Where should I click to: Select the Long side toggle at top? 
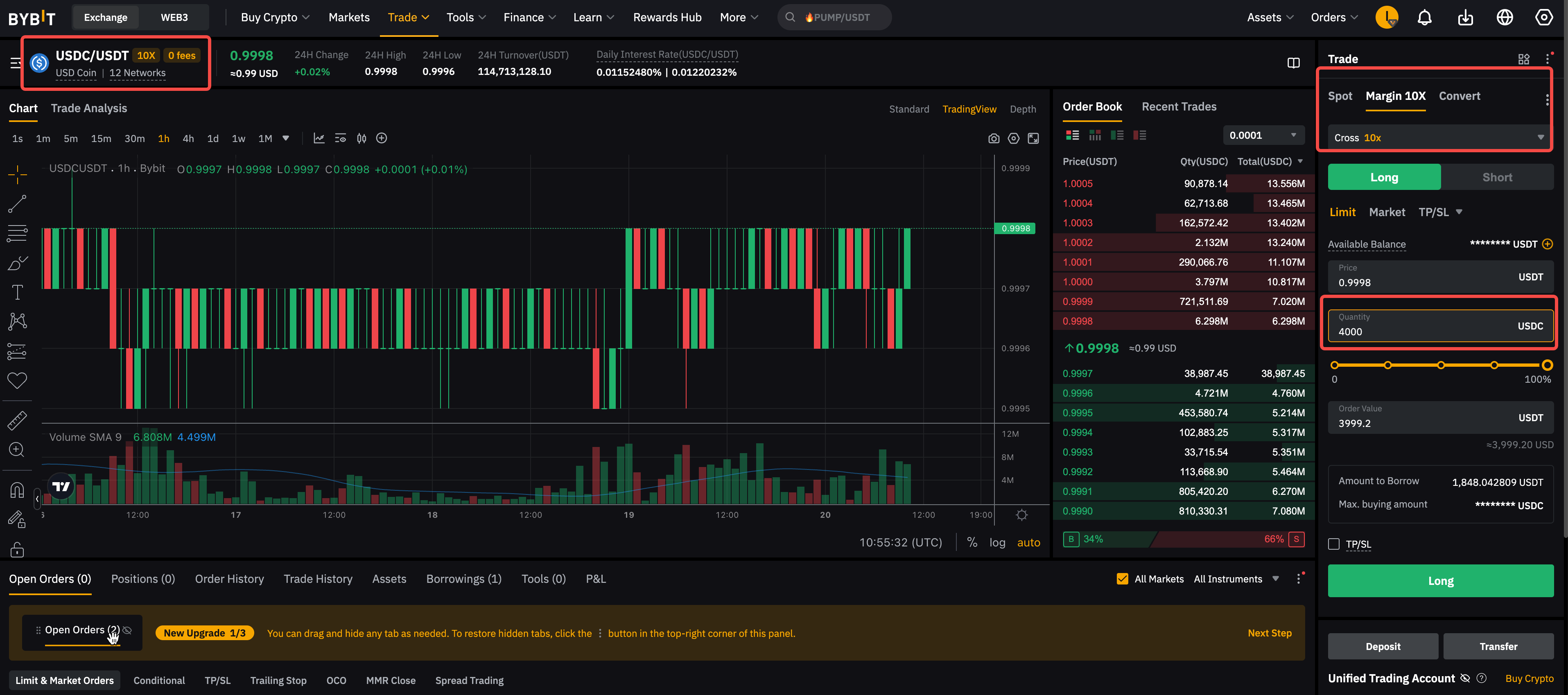point(1383,177)
